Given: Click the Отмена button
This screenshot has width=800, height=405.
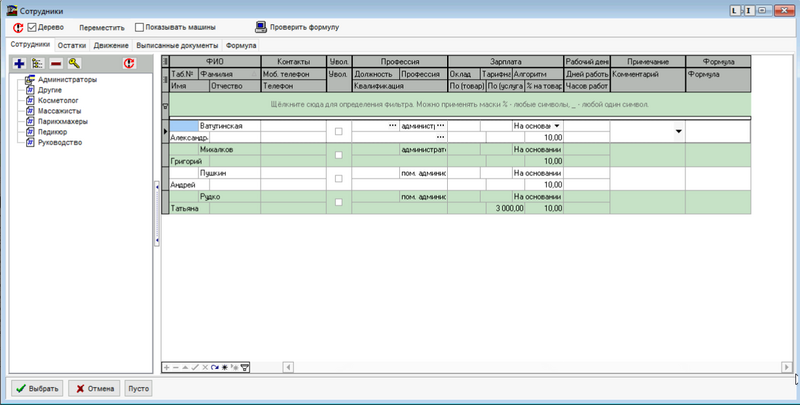Looking at the screenshot, I should (95, 388).
